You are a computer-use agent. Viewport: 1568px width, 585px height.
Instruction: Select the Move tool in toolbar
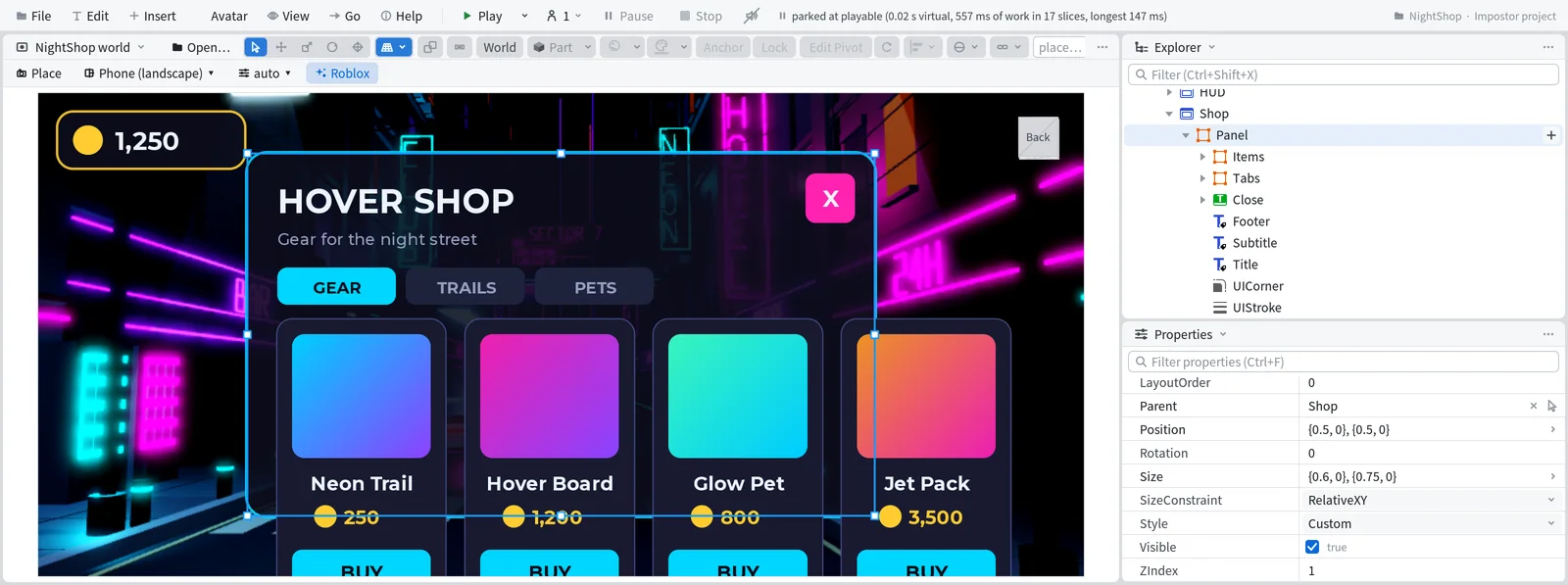281,47
